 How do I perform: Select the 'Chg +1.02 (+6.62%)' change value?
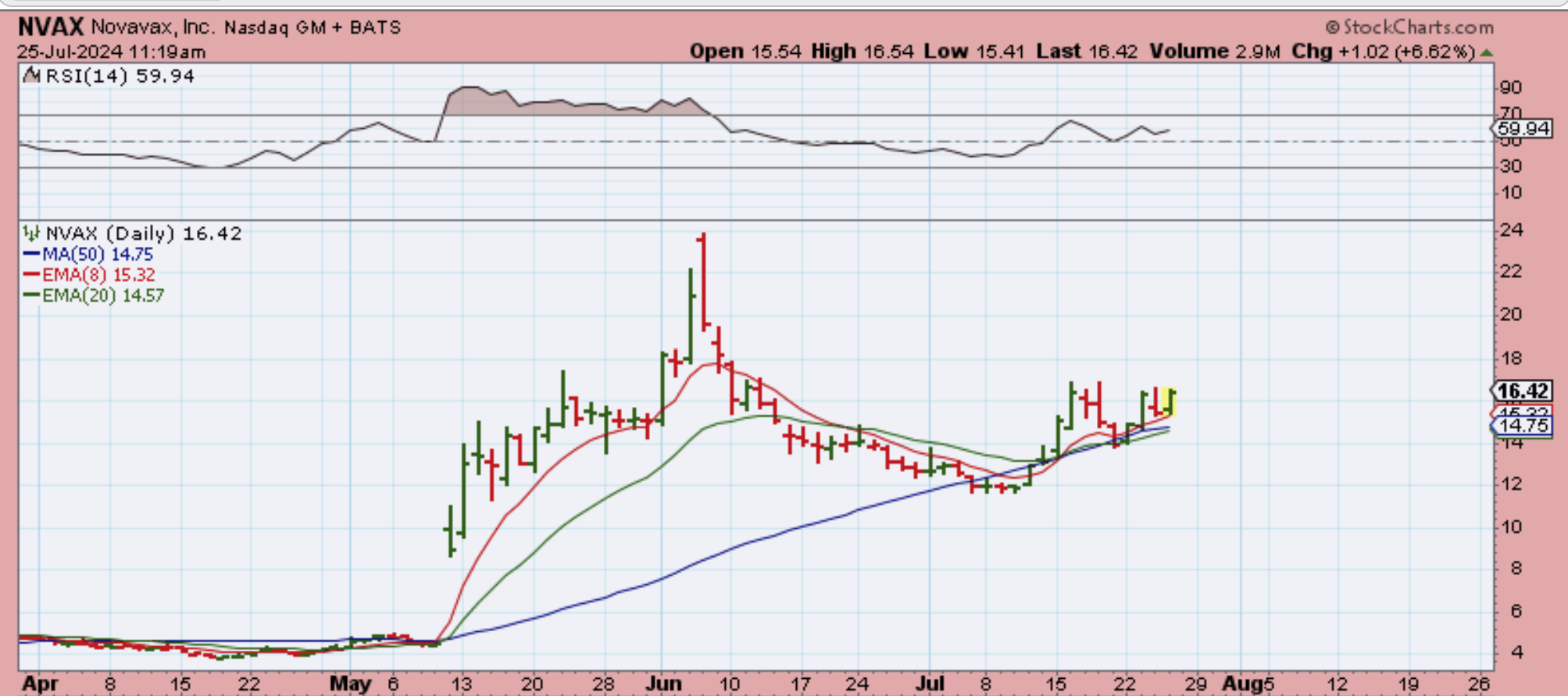[x=1384, y=52]
